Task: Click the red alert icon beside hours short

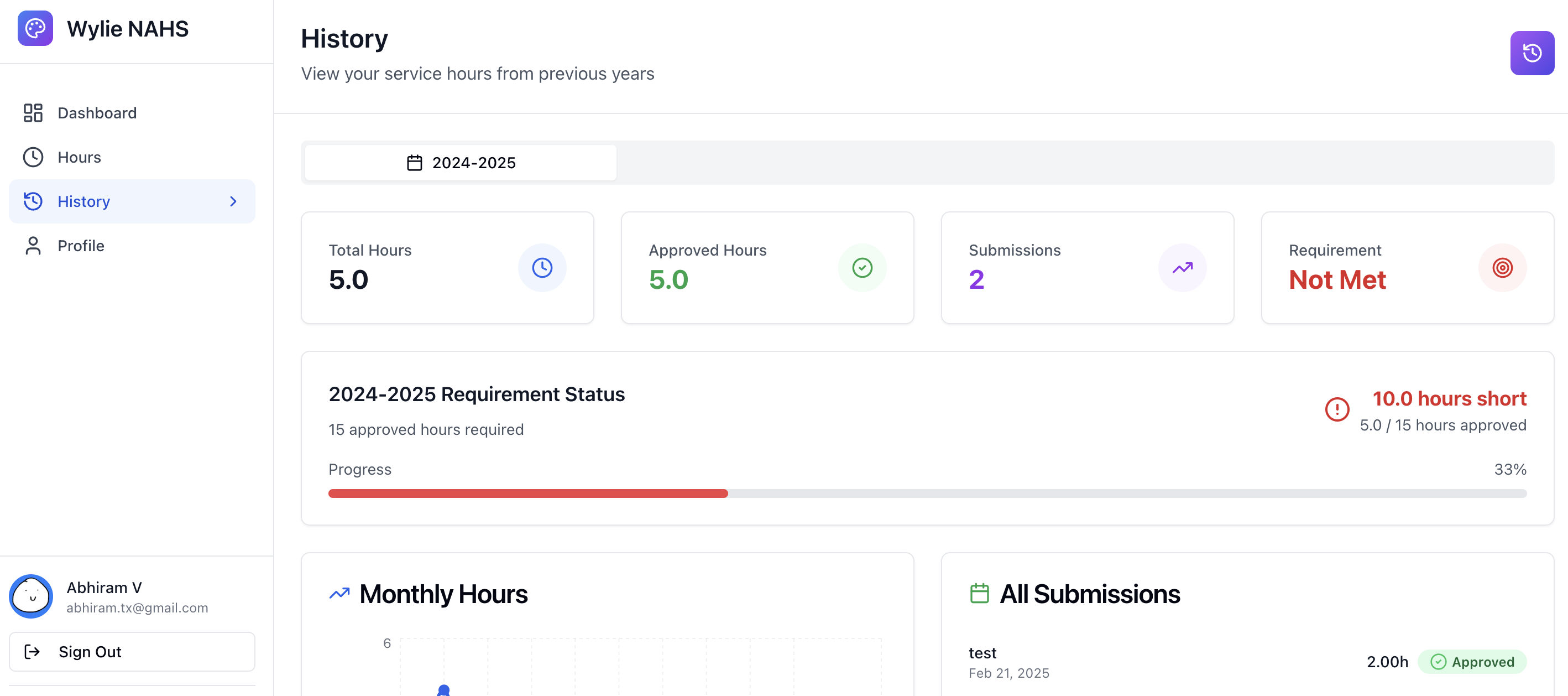Action: tap(1337, 409)
